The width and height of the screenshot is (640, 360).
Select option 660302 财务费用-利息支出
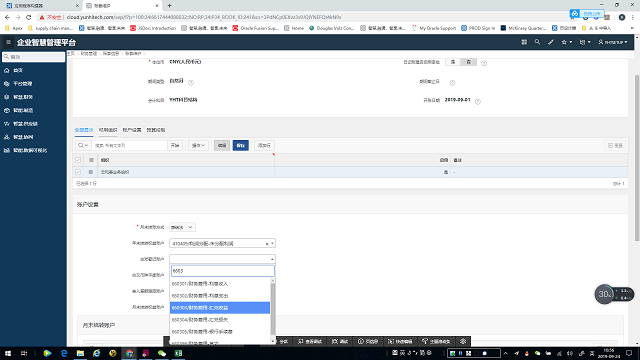pos(220,296)
